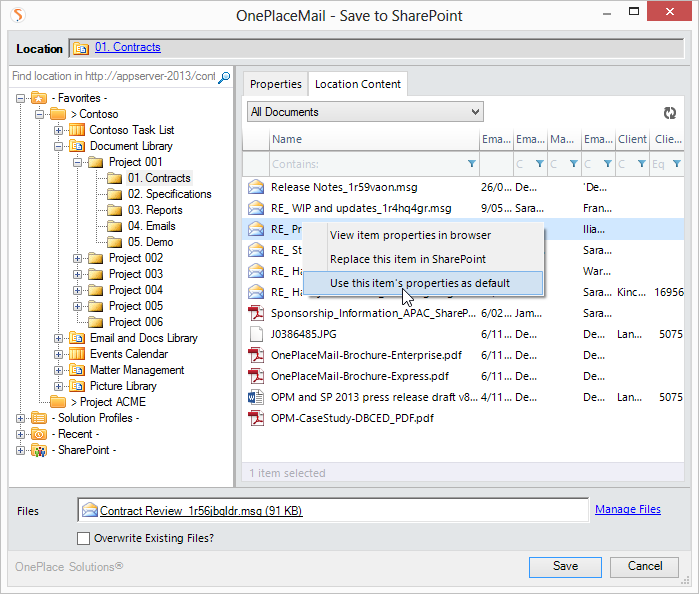The image size is (699, 594).
Task: Click the search magnifier icon in location box
Action: (224, 77)
